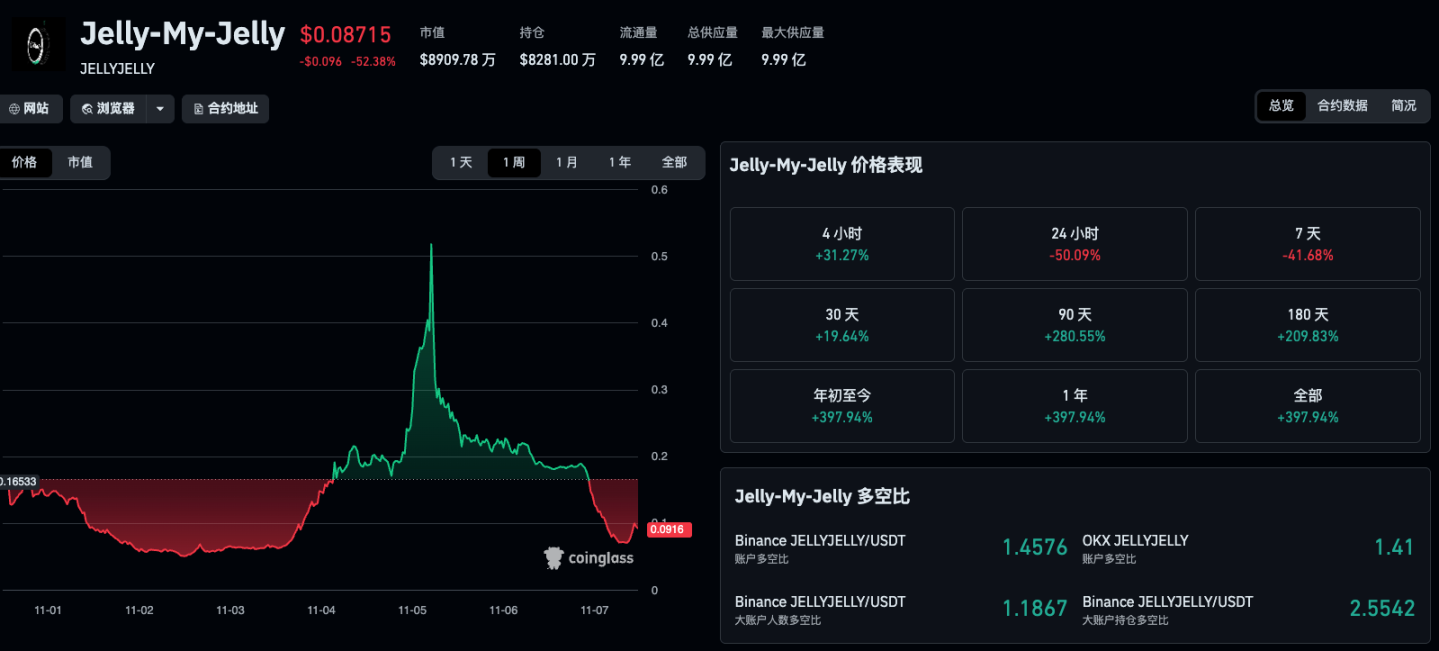1439x651 pixels.
Task: Click the 90 天 performance card
Action: click(x=1074, y=325)
